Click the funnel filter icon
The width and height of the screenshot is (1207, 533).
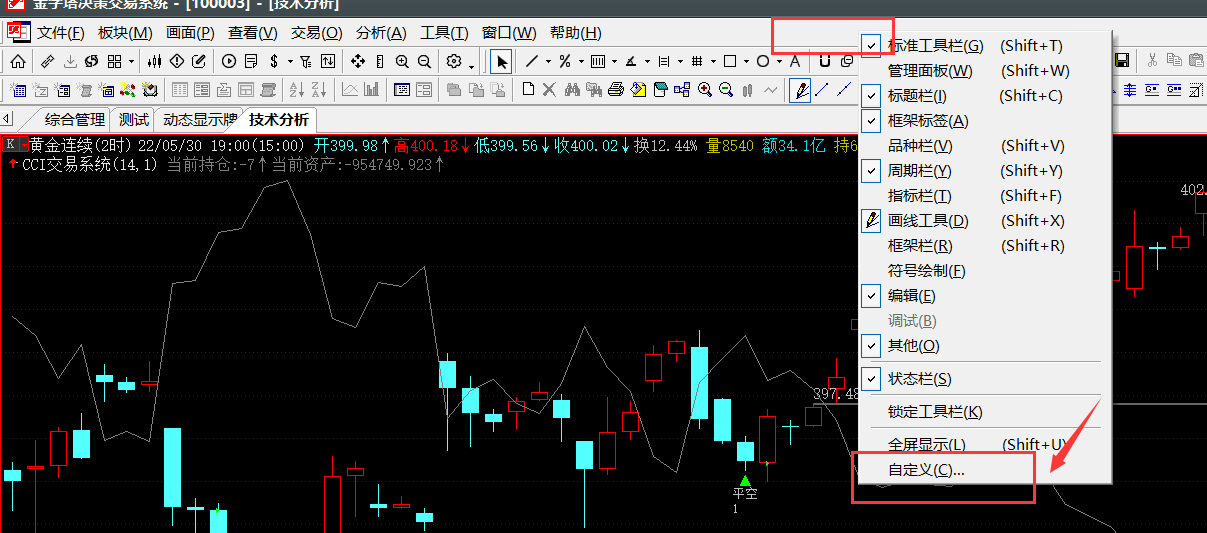(305, 61)
